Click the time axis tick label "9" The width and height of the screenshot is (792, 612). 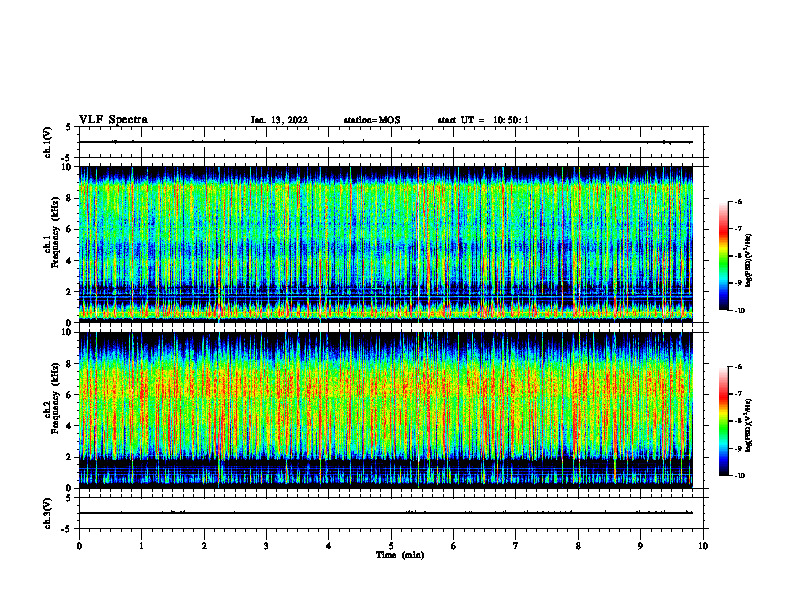click(640, 546)
